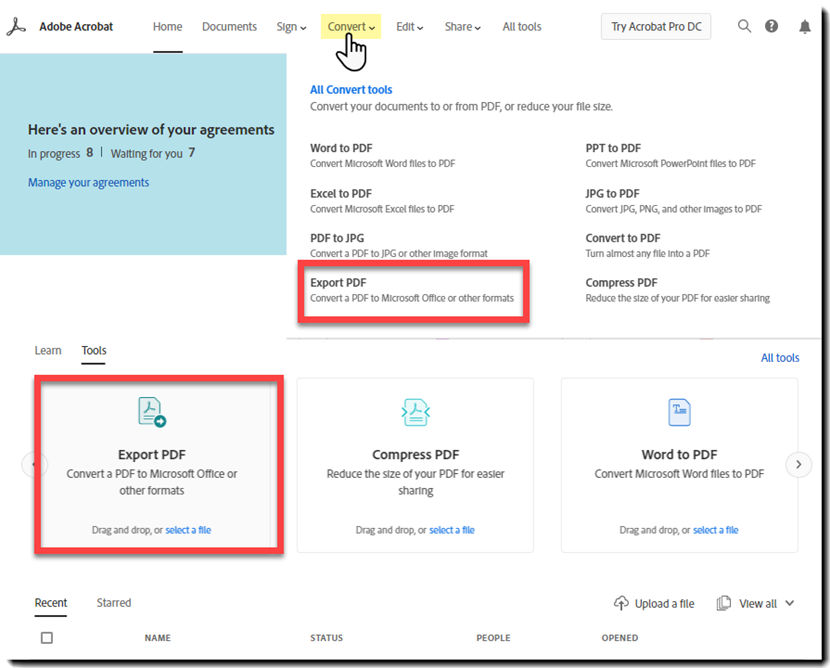Image resolution: width=830 pixels, height=668 pixels.
Task: Open the Home tab
Action: pos(167,27)
